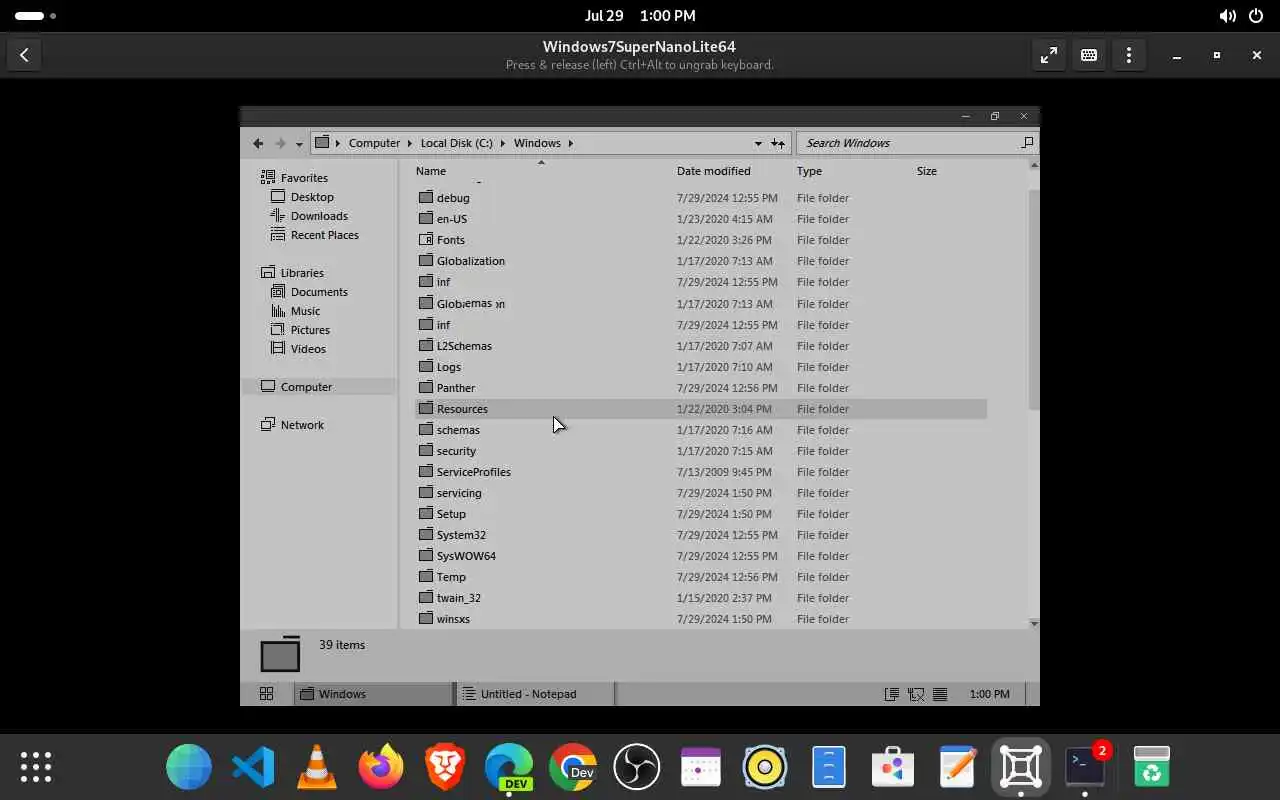Sort by the Name column header
Screen dimensions: 1280x800
(x=431, y=171)
